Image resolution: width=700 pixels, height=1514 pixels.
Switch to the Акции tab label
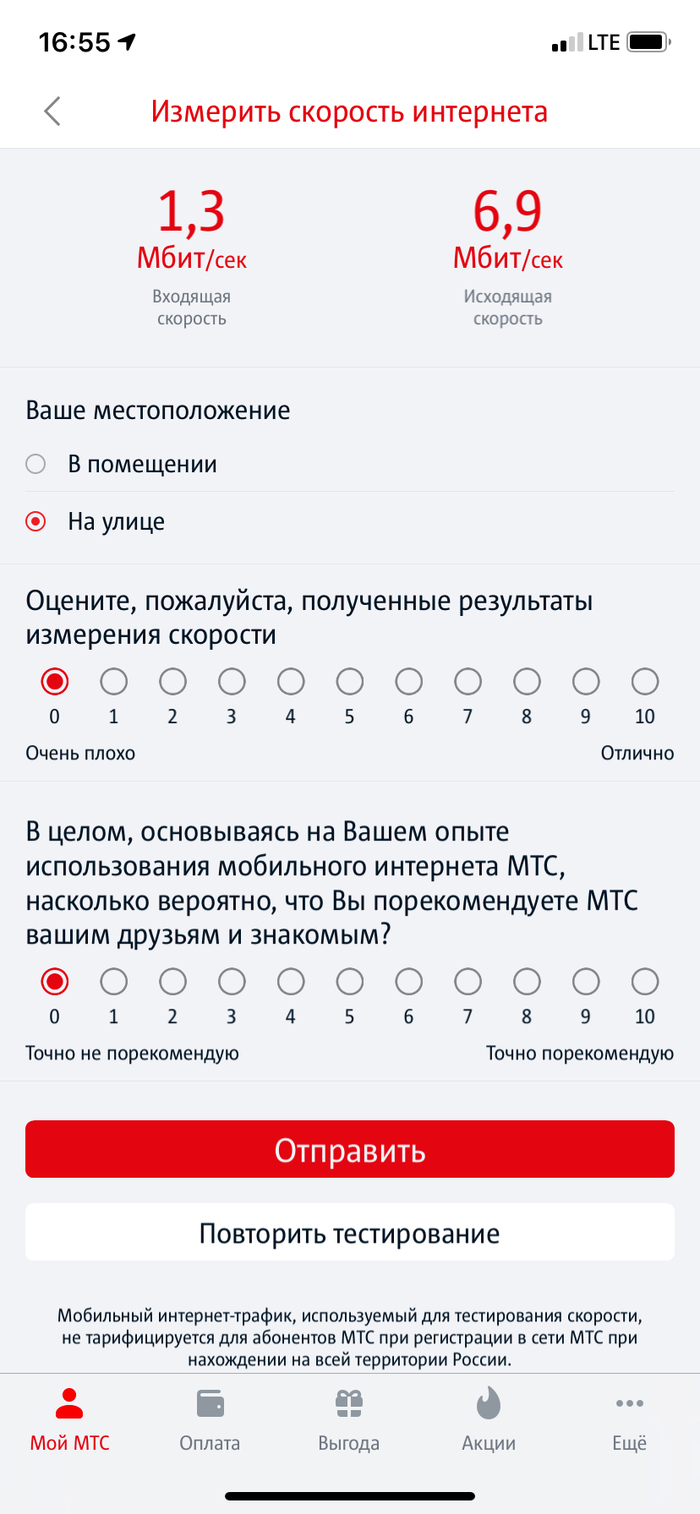[489, 1443]
